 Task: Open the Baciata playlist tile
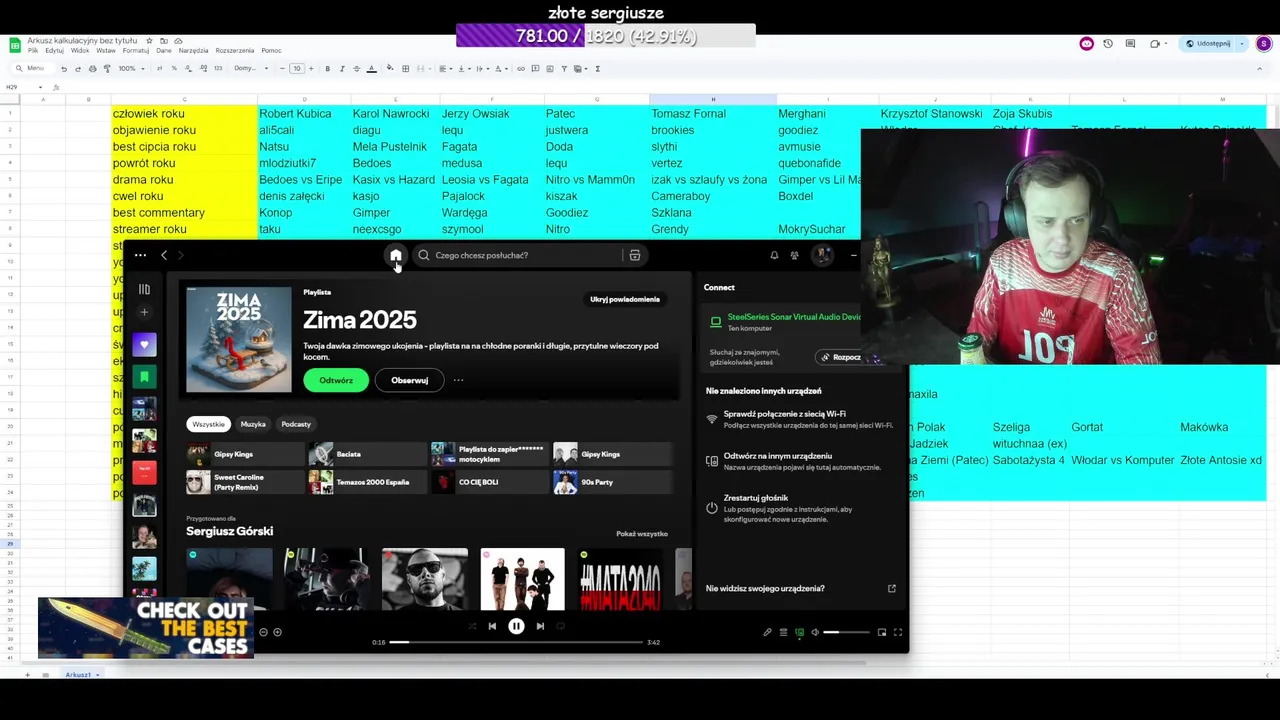[367, 454]
